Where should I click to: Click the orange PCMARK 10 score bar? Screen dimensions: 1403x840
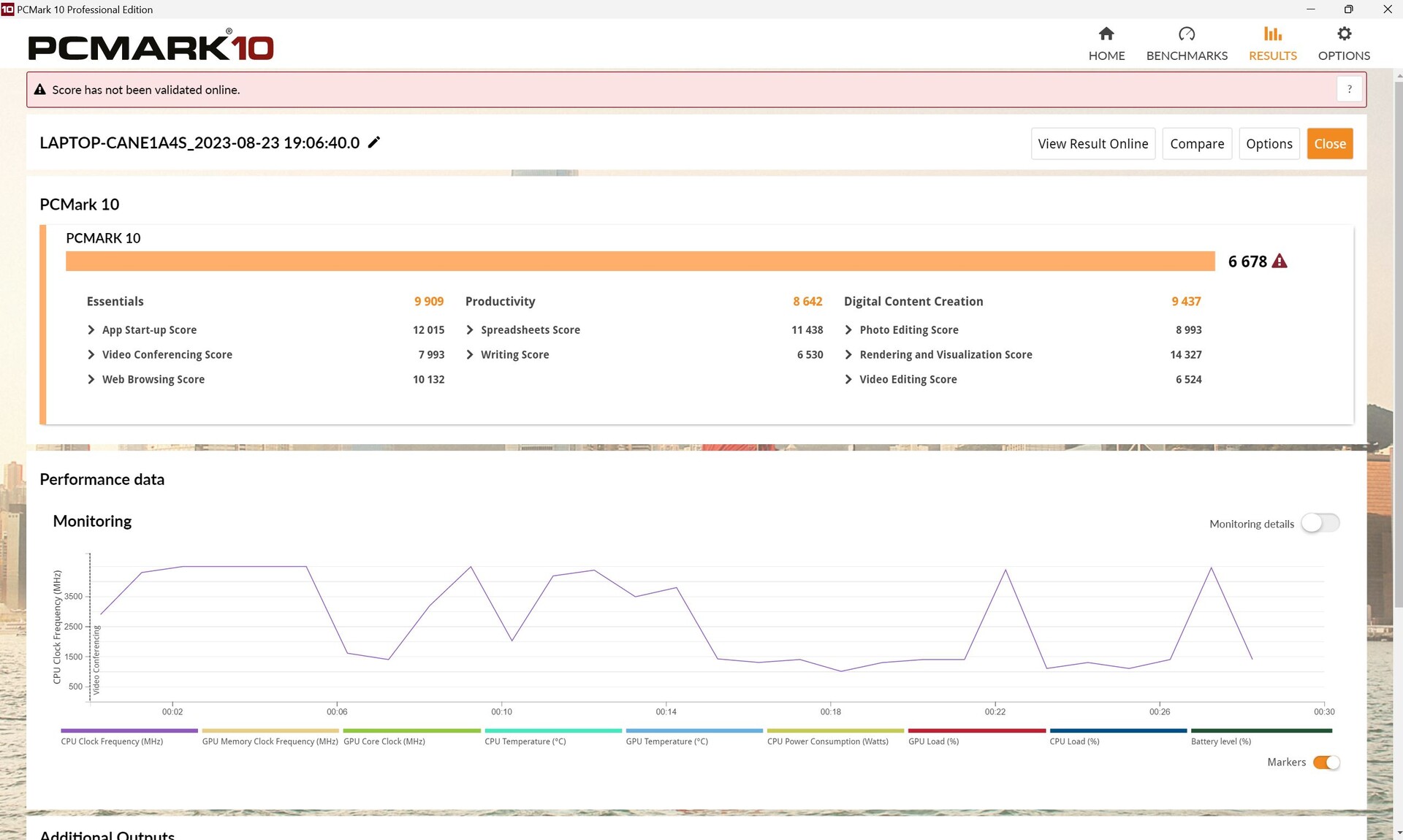[640, 261]
